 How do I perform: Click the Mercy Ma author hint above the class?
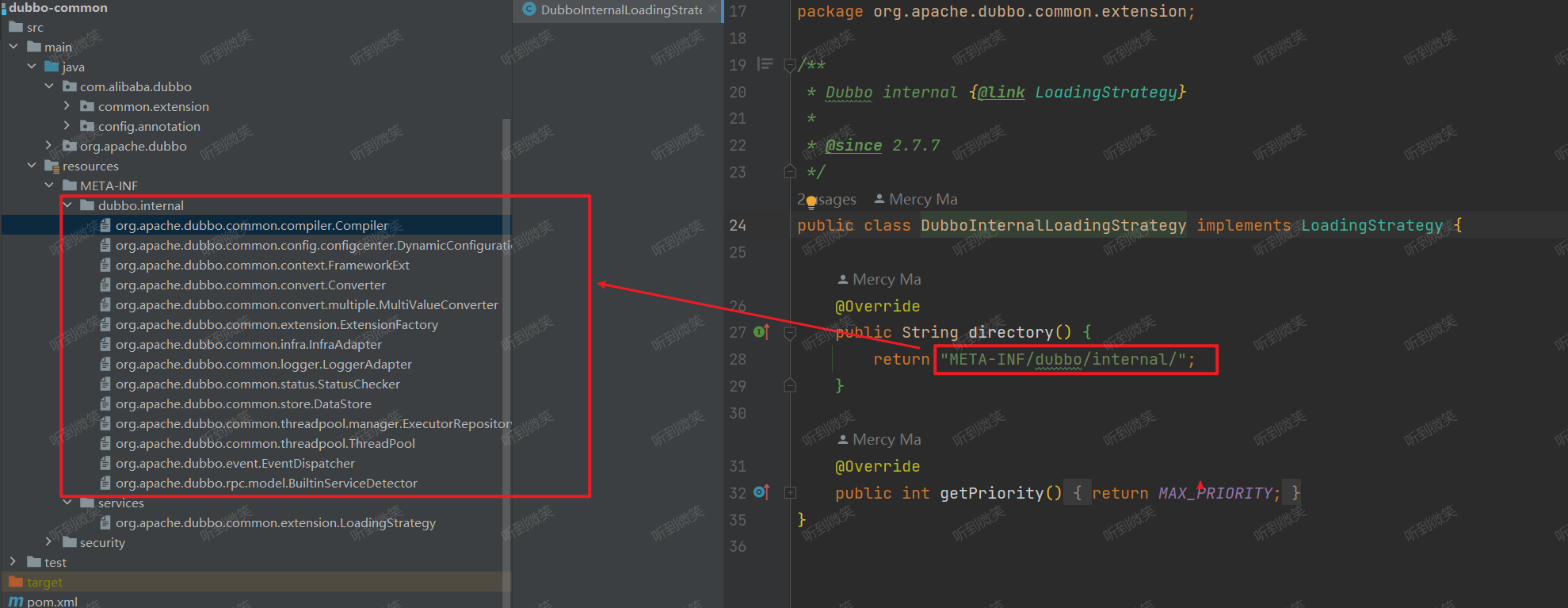tap(916, 200)
